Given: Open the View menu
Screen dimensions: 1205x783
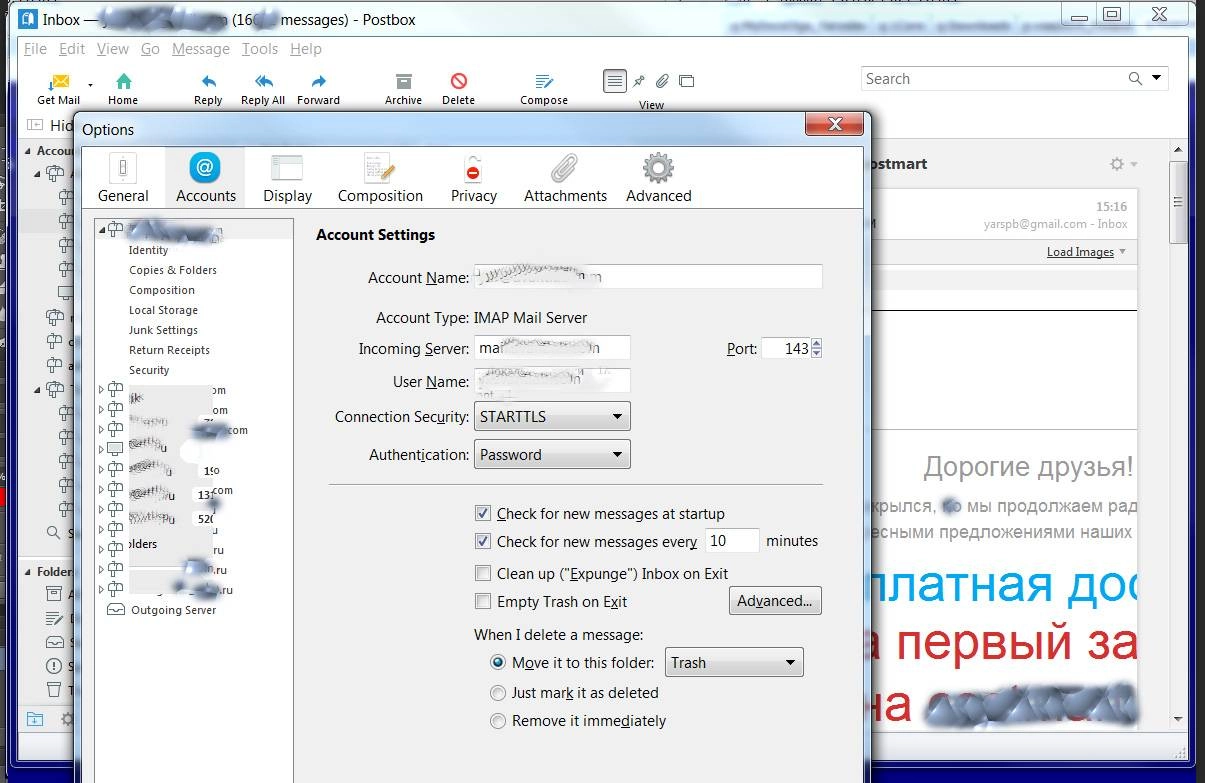Looking at the screenshot, I should pos(112,49).
